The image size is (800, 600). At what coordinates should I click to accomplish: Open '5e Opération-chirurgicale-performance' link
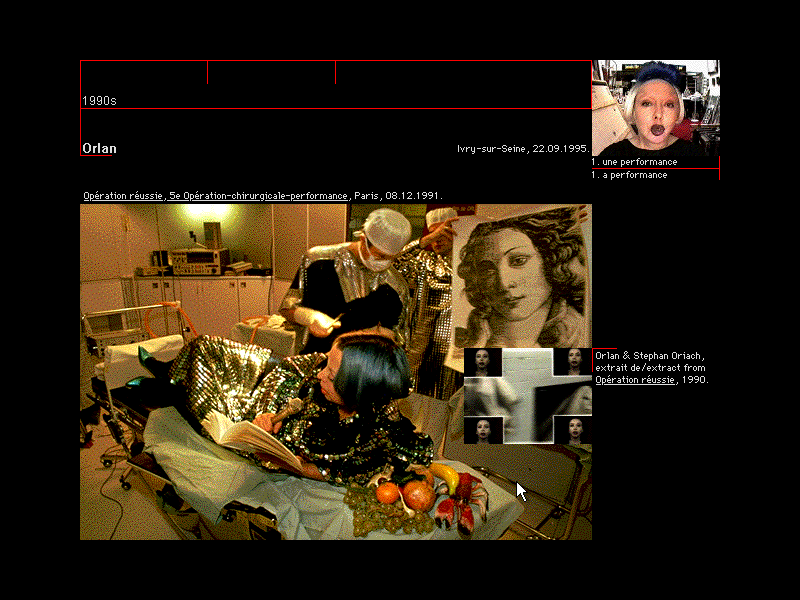[258, 196]
